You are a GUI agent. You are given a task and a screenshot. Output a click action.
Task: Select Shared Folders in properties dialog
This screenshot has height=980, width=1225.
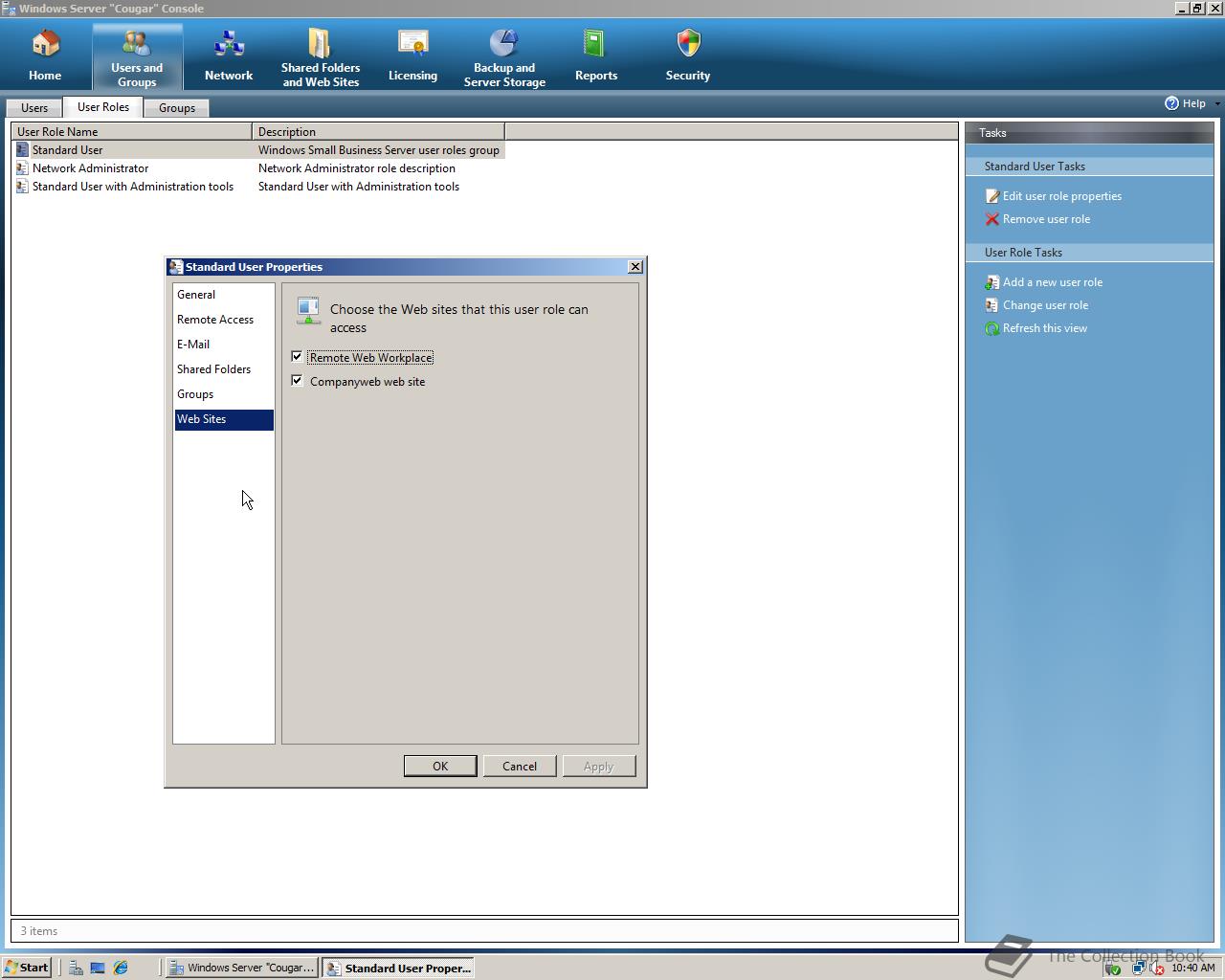tap(224, 369)
